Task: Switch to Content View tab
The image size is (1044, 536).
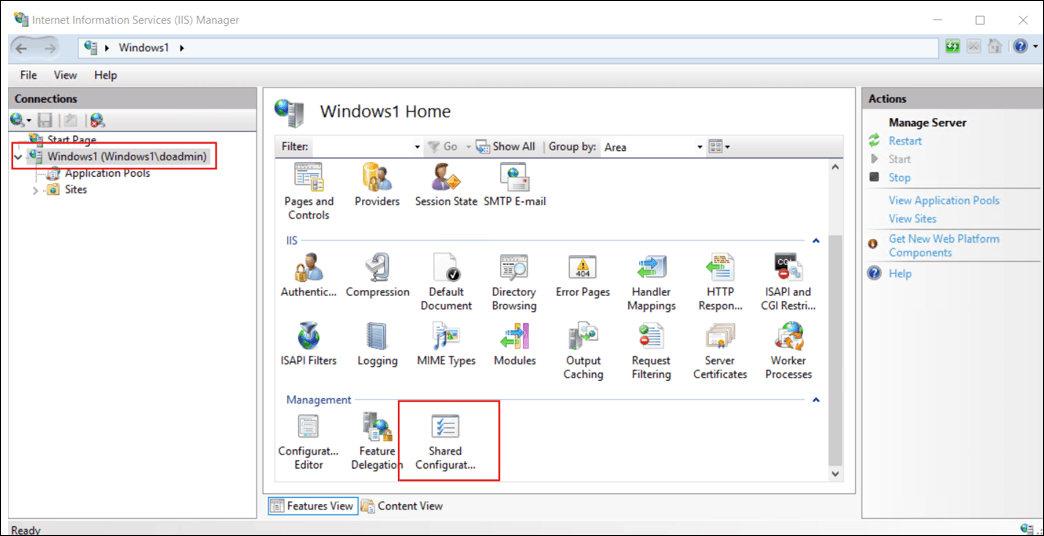Action: 402,506
